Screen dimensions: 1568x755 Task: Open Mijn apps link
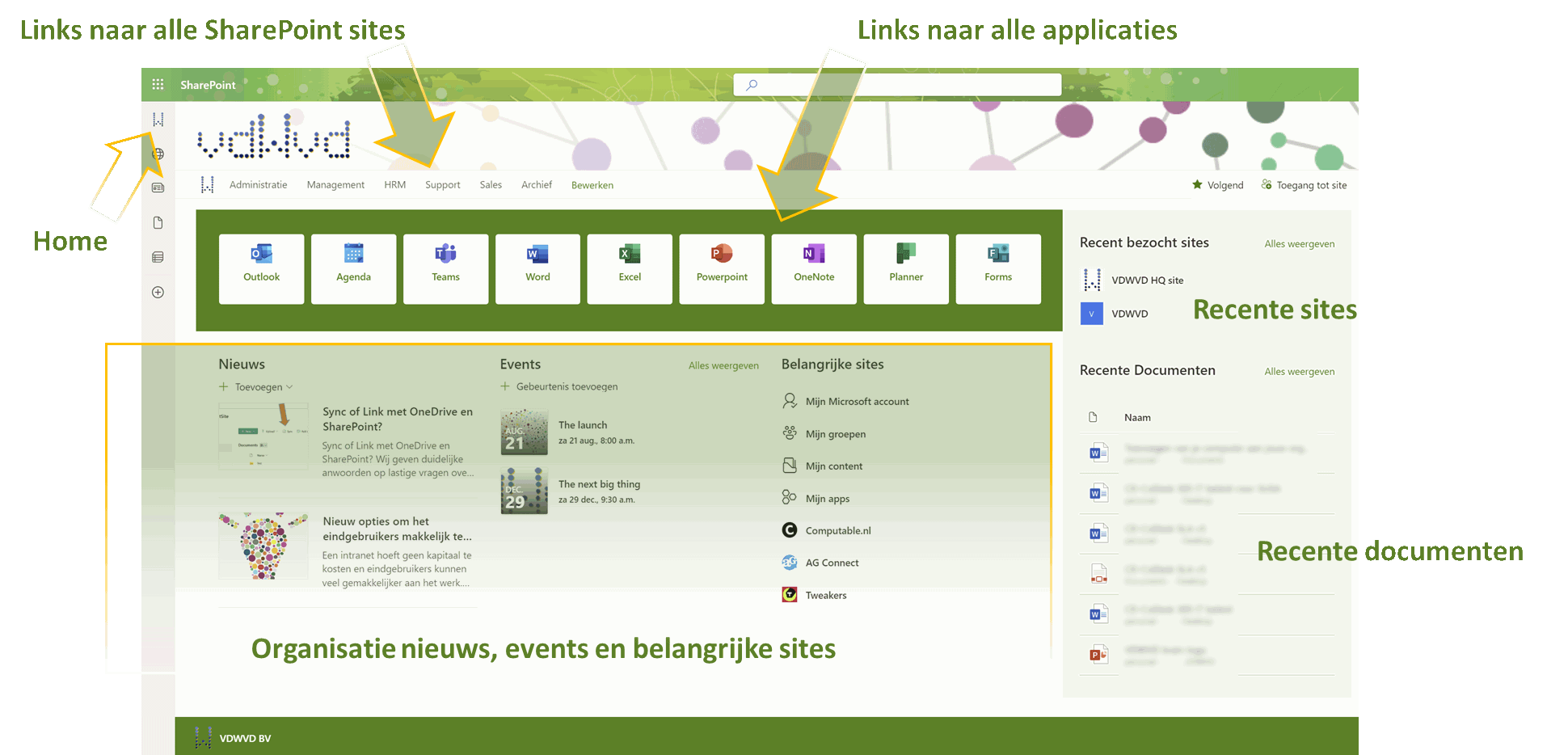(816, 499)
